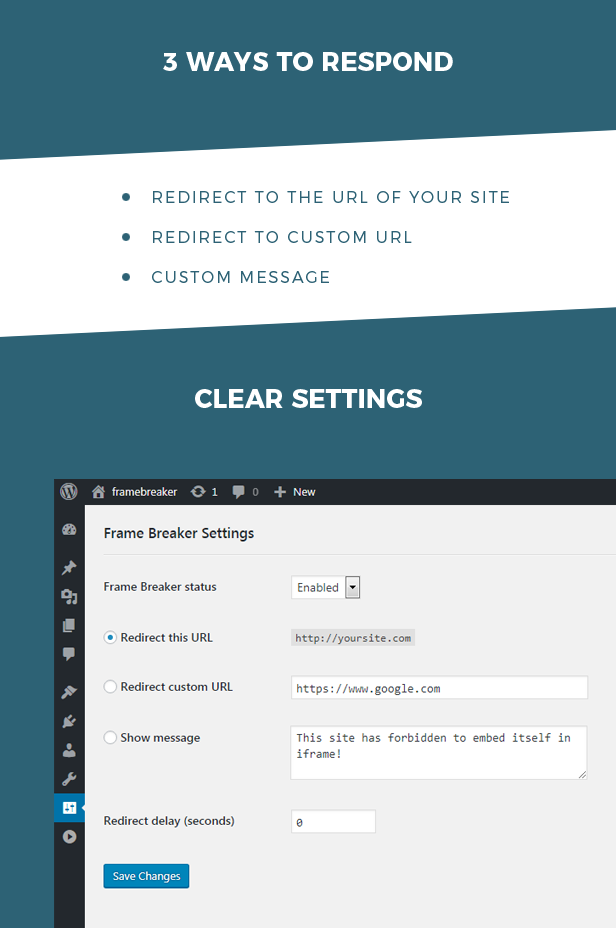Viewport: 616px width, 928px height.
Task: Select Show message radio button
Action: (x=110, y=737)
